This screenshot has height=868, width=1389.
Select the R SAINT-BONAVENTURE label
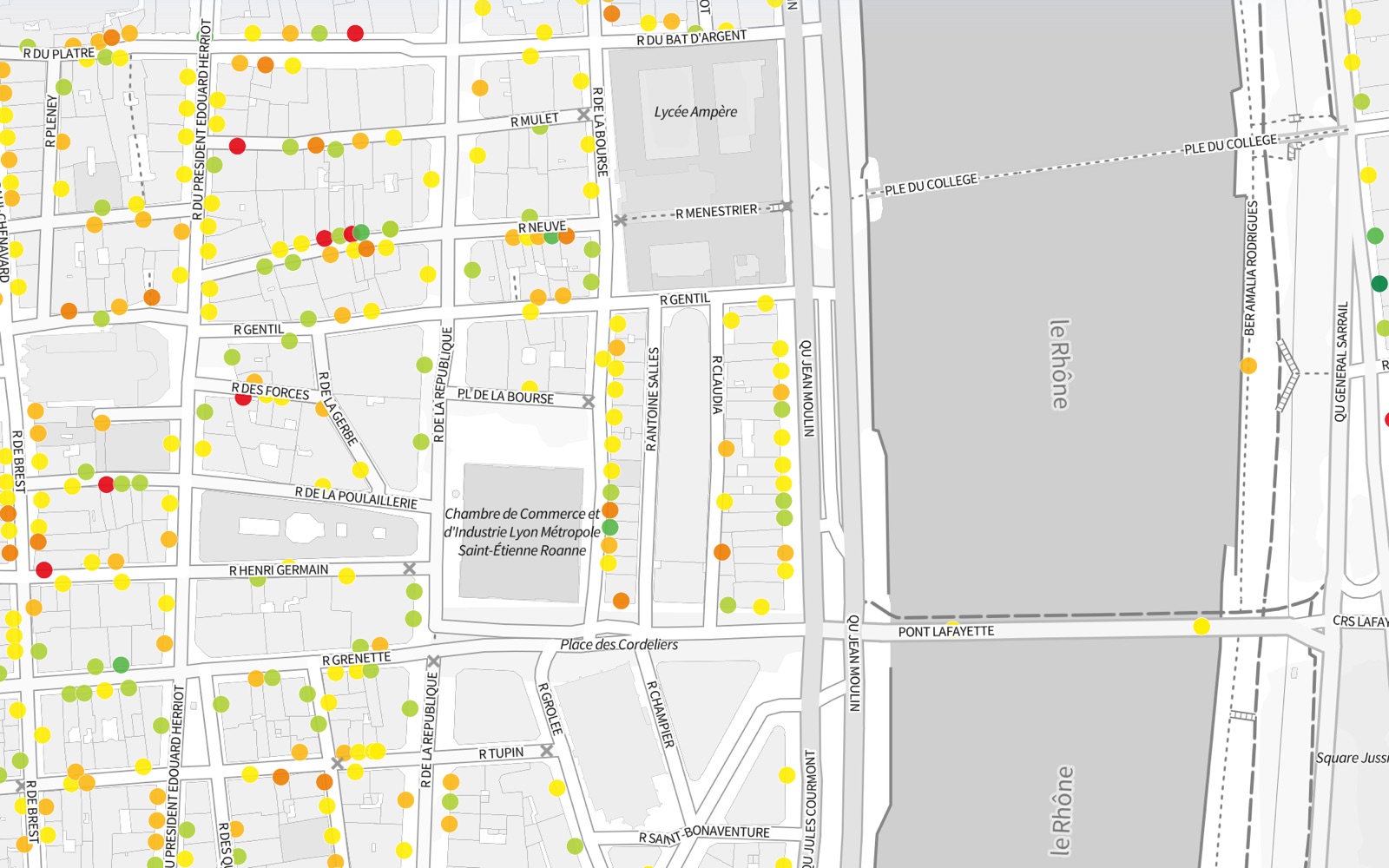coord(704,835)
